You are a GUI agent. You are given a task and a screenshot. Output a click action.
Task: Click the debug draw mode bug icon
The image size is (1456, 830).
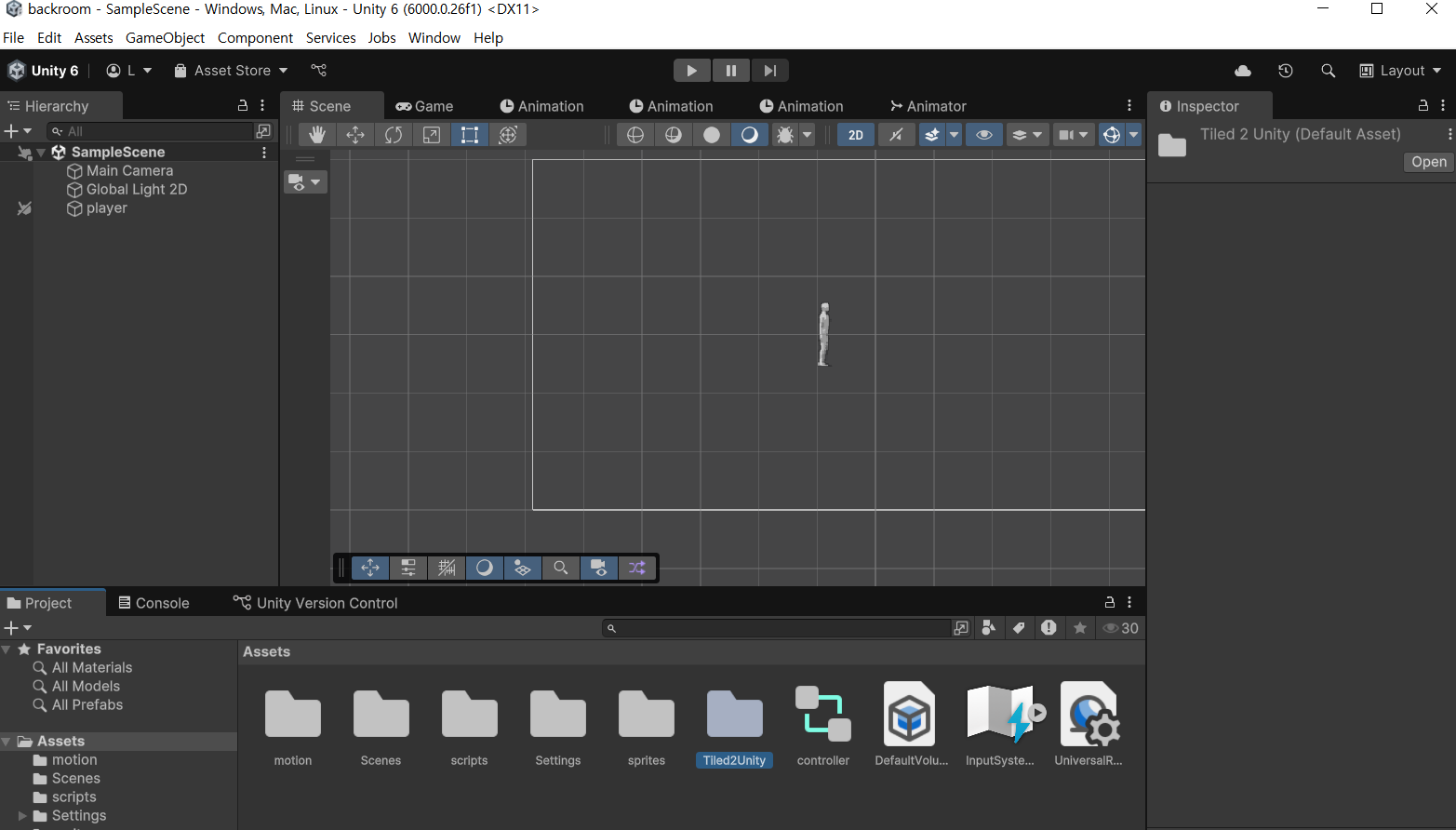point(785,135)
